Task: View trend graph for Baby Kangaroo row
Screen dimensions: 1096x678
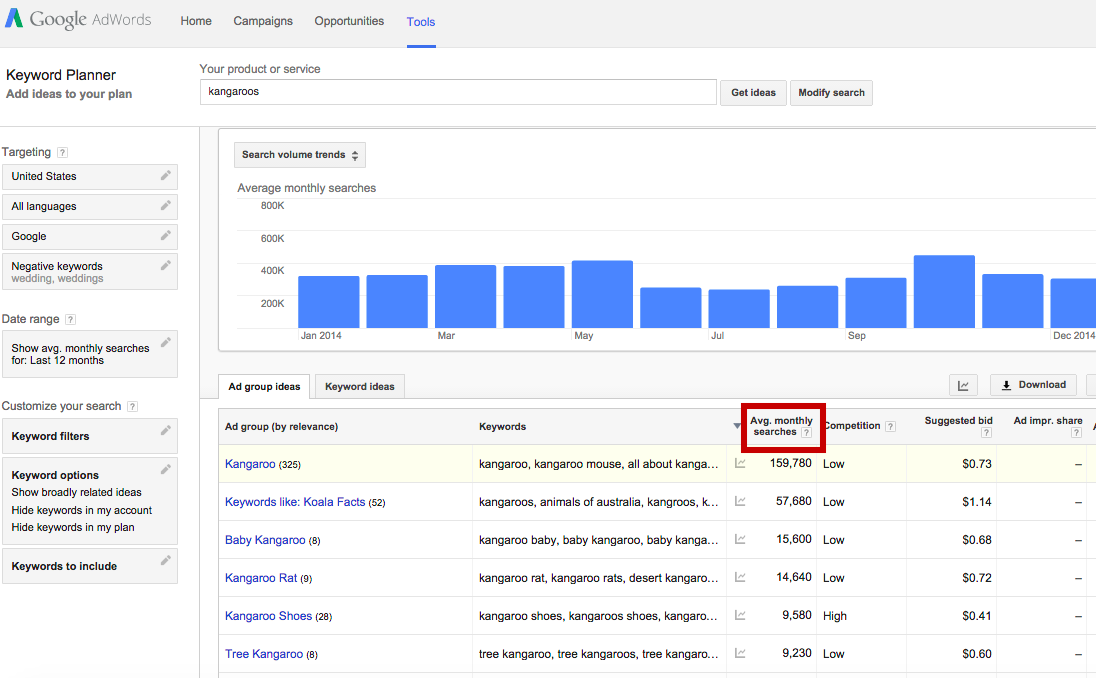Action: pos(740,539)
